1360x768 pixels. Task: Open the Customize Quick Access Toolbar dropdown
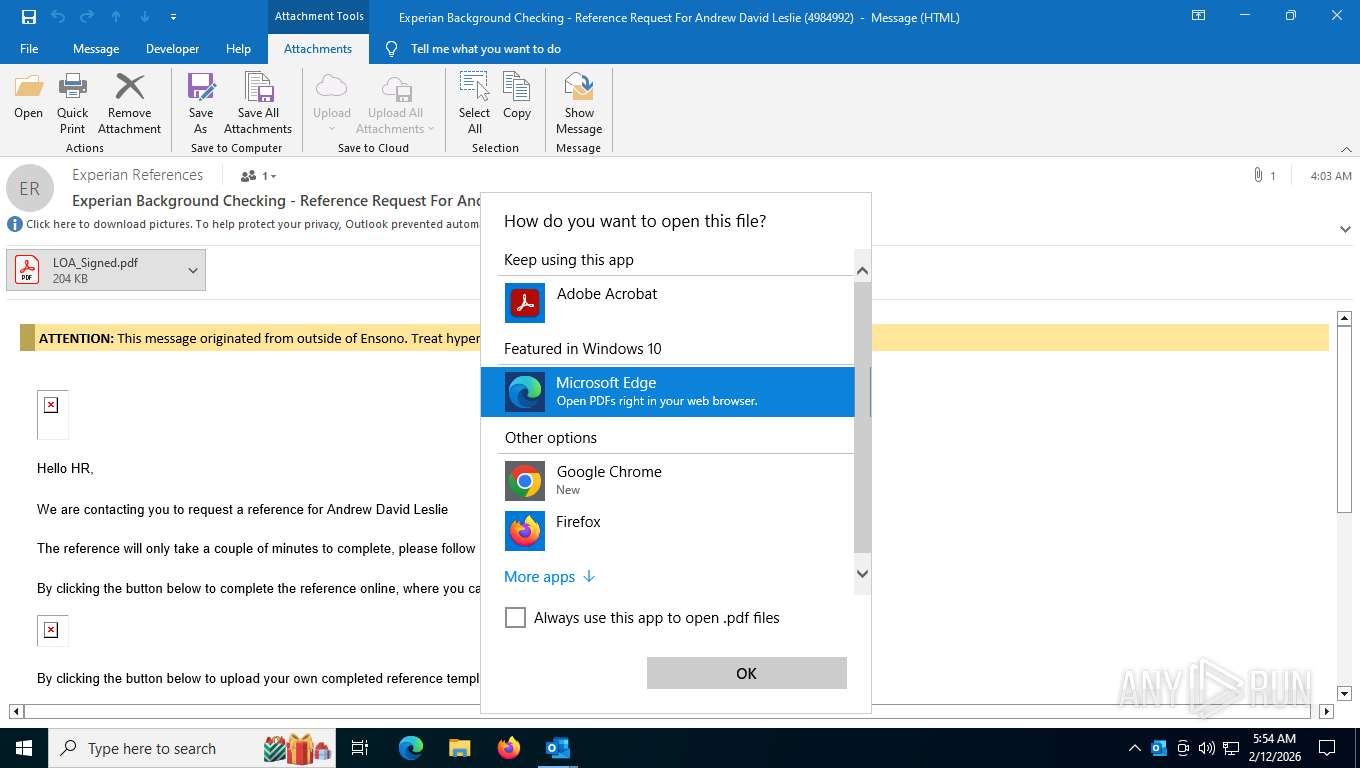tap(174, 17)
